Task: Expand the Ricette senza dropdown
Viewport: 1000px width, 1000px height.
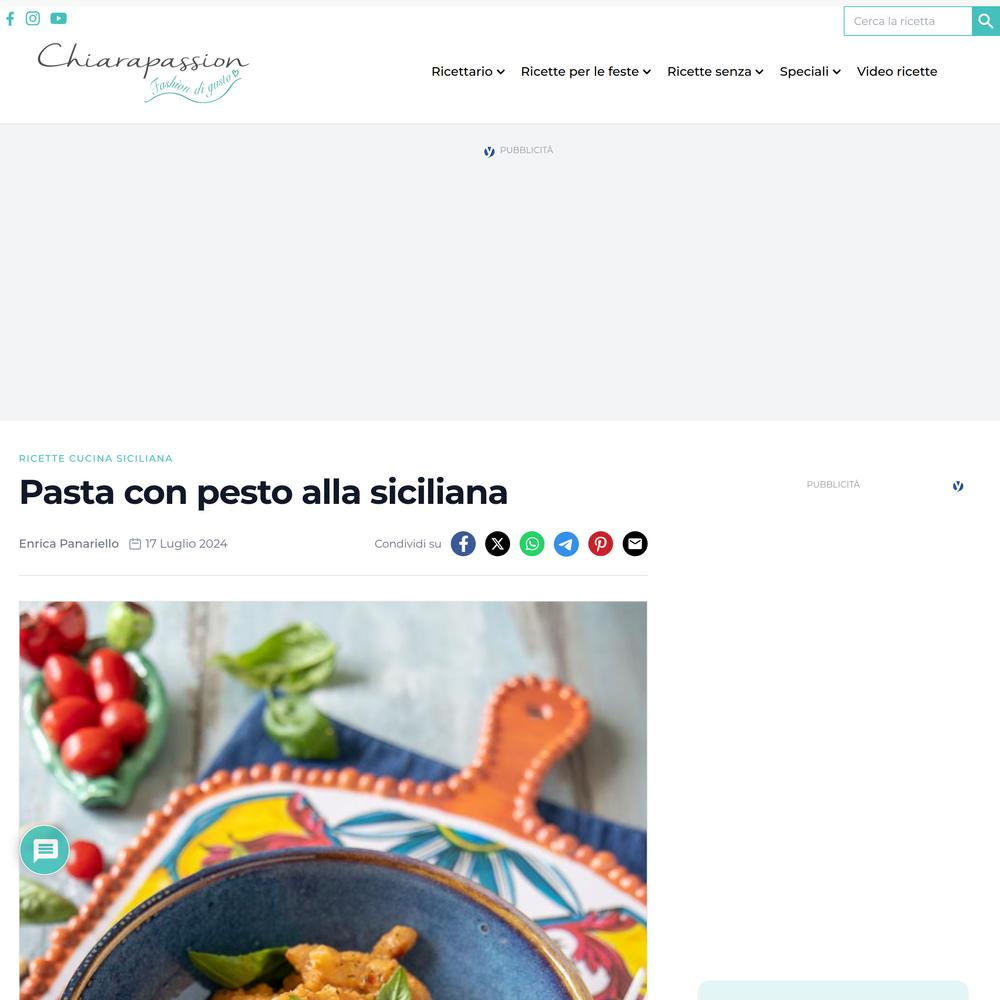Action: [x=715, y=71]
